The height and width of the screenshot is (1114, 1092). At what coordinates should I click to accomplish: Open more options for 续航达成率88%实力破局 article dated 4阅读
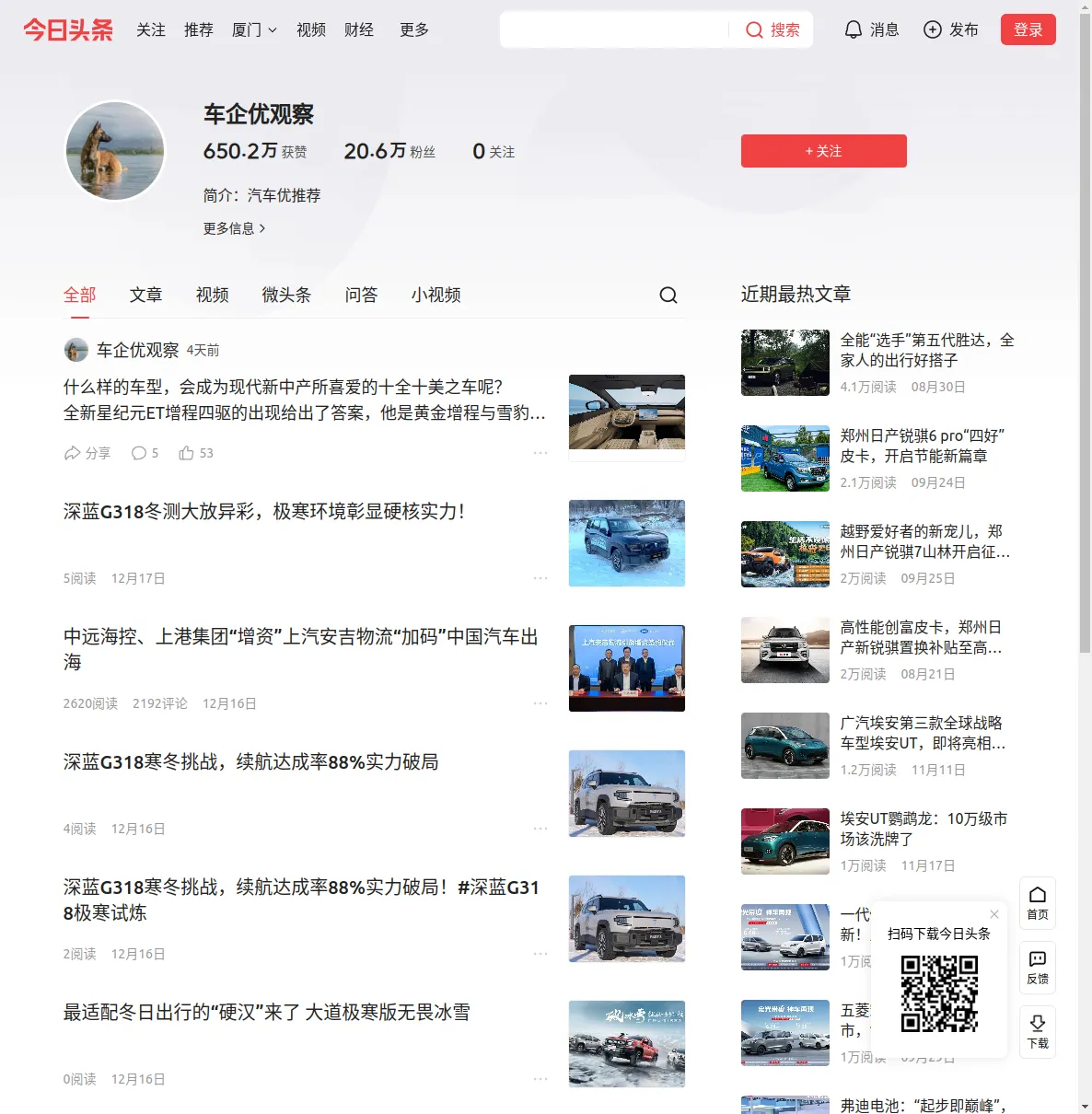point(540,829)
